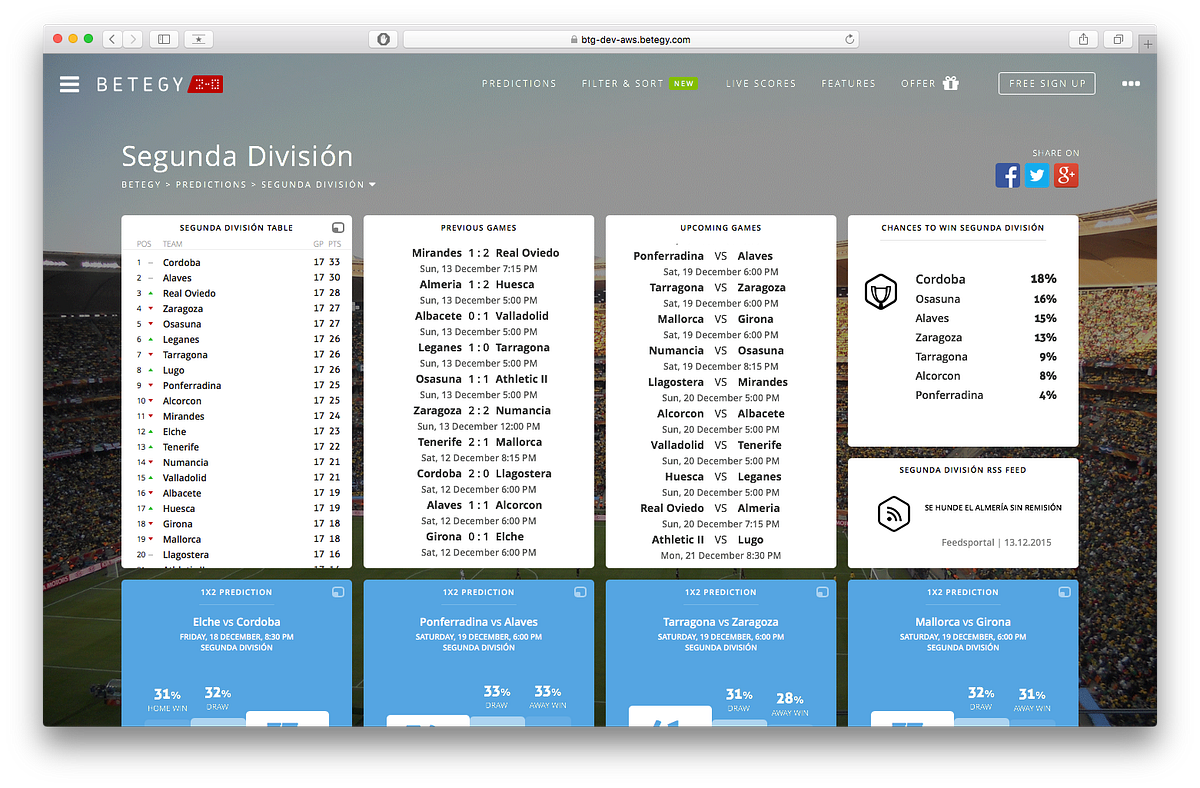Toggle the Safari sidebar button

[164, 39]
